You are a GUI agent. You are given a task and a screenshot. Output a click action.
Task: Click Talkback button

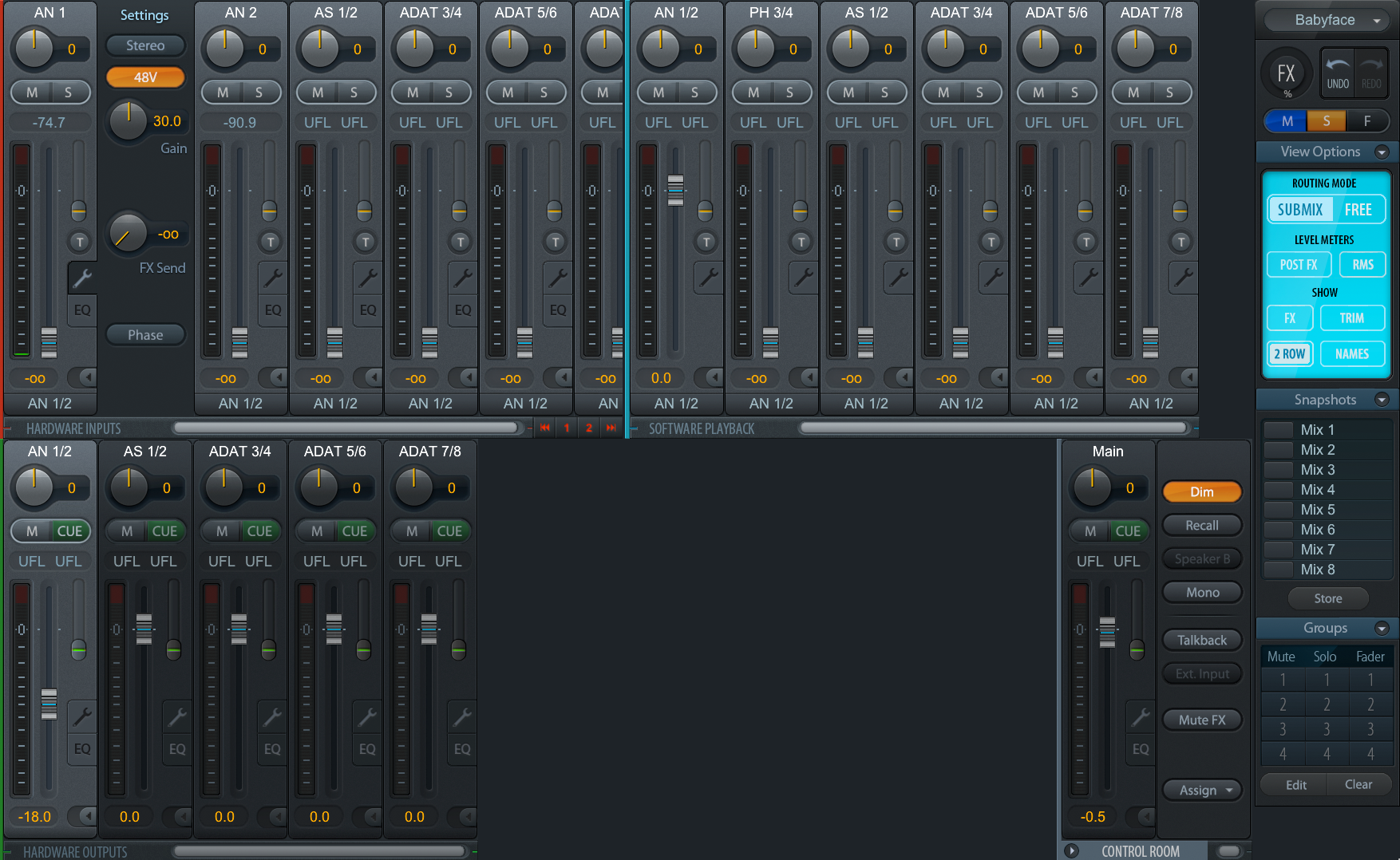(x=1202, y=641)
